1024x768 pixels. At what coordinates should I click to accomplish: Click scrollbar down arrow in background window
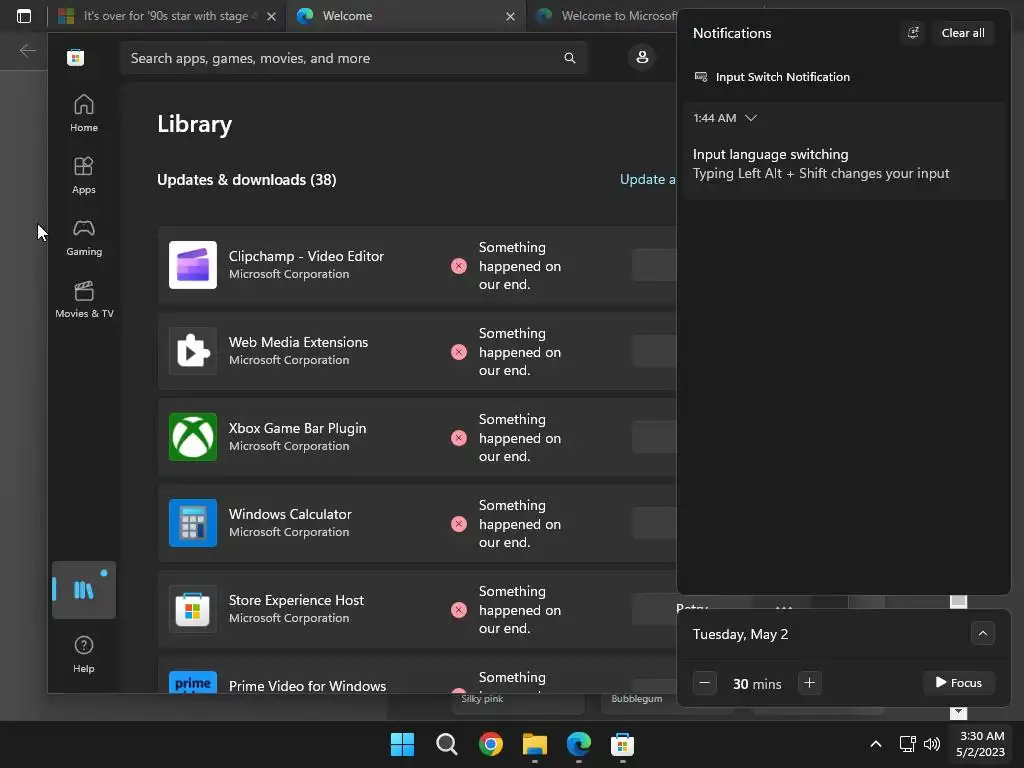(x=958, y=712)
